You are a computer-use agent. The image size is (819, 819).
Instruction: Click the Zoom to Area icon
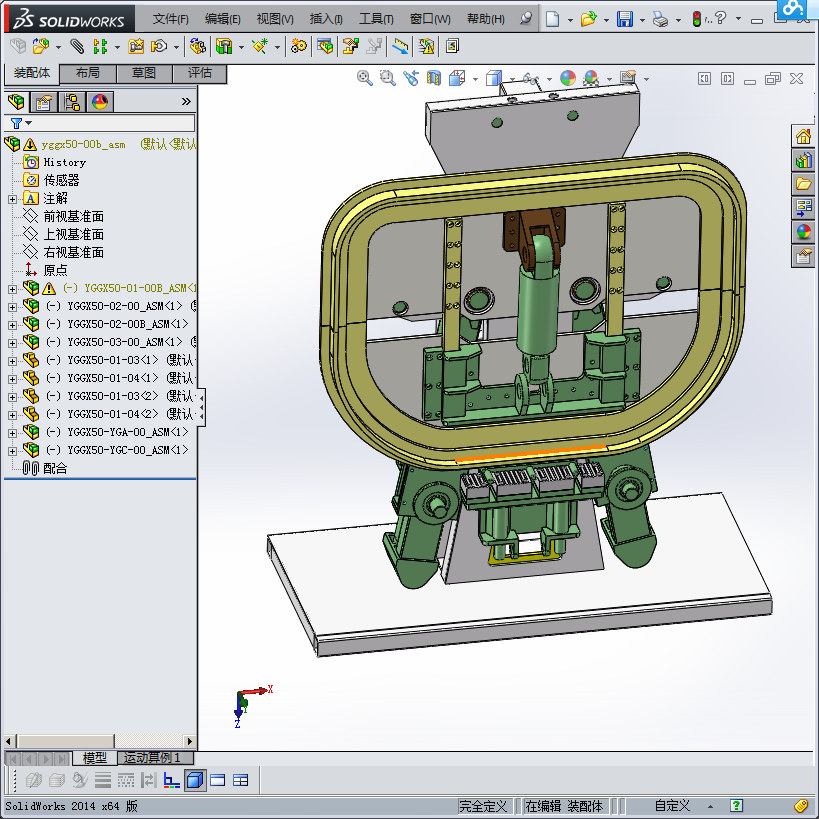(388, 78)
